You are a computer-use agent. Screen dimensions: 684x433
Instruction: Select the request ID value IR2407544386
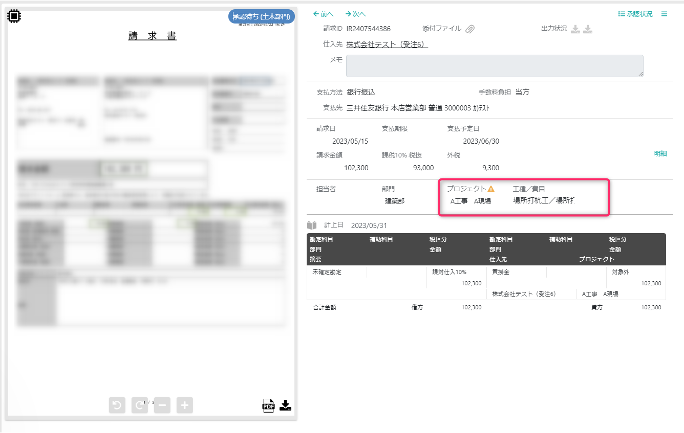click(x=369, y=28)
